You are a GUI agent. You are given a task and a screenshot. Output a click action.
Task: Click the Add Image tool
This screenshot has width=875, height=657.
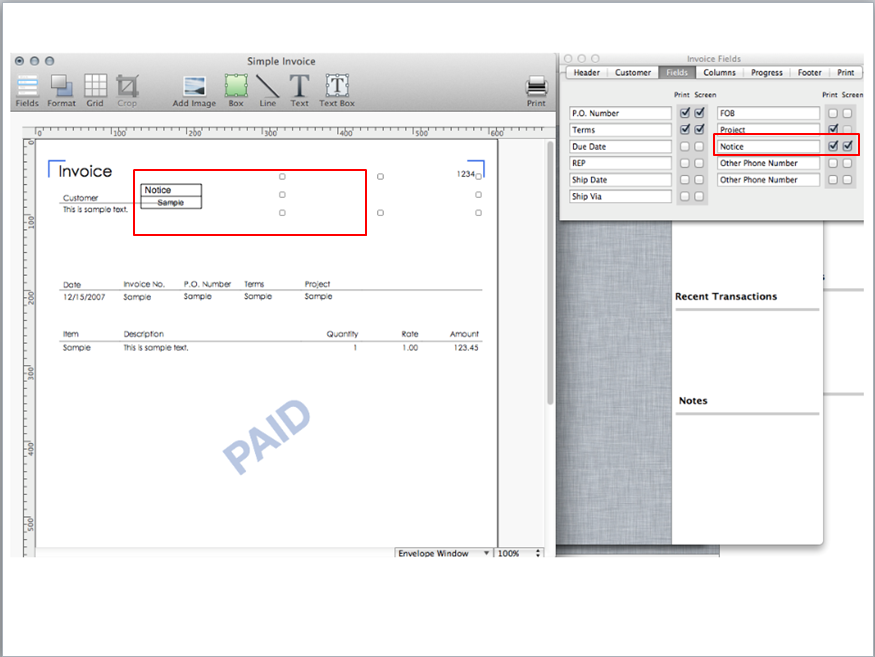coord(194,91)
